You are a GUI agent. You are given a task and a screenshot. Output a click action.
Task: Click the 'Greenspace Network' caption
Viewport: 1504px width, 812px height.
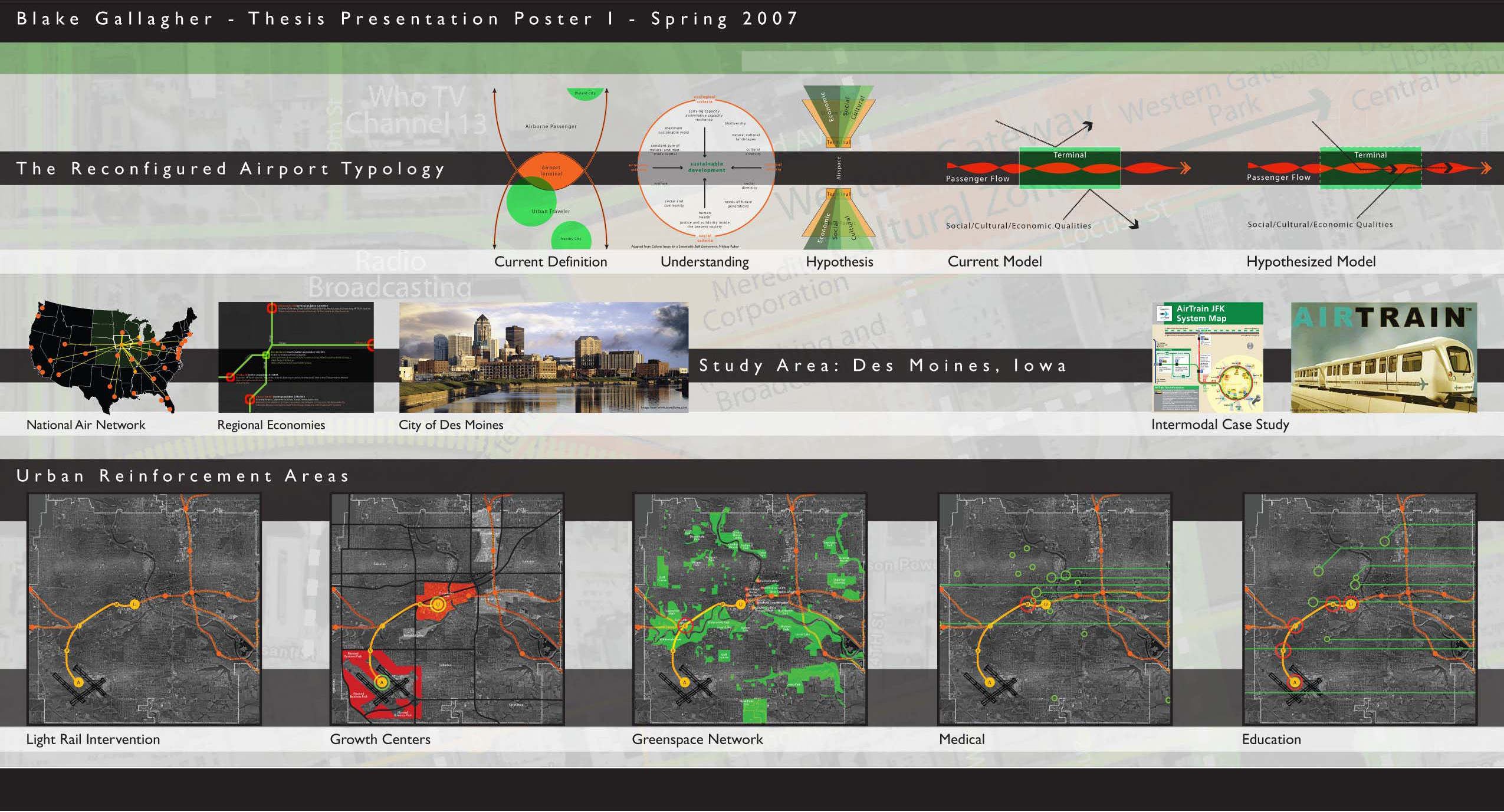(697, 739)
